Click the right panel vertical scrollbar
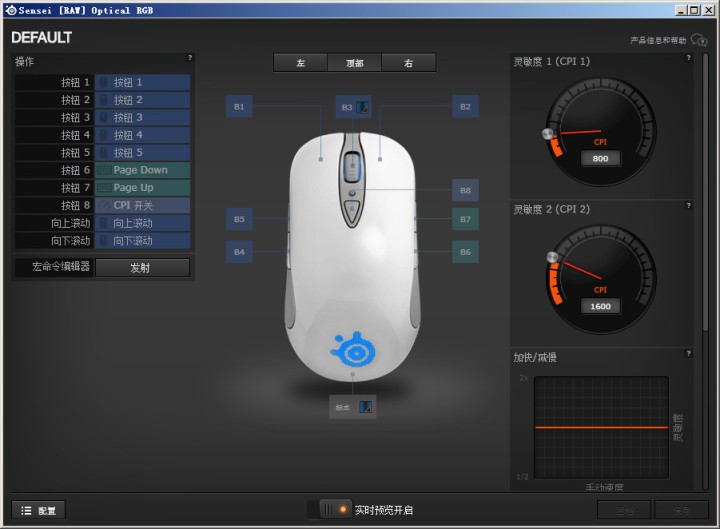Screen dimensions: 720x529 (705, 193)
